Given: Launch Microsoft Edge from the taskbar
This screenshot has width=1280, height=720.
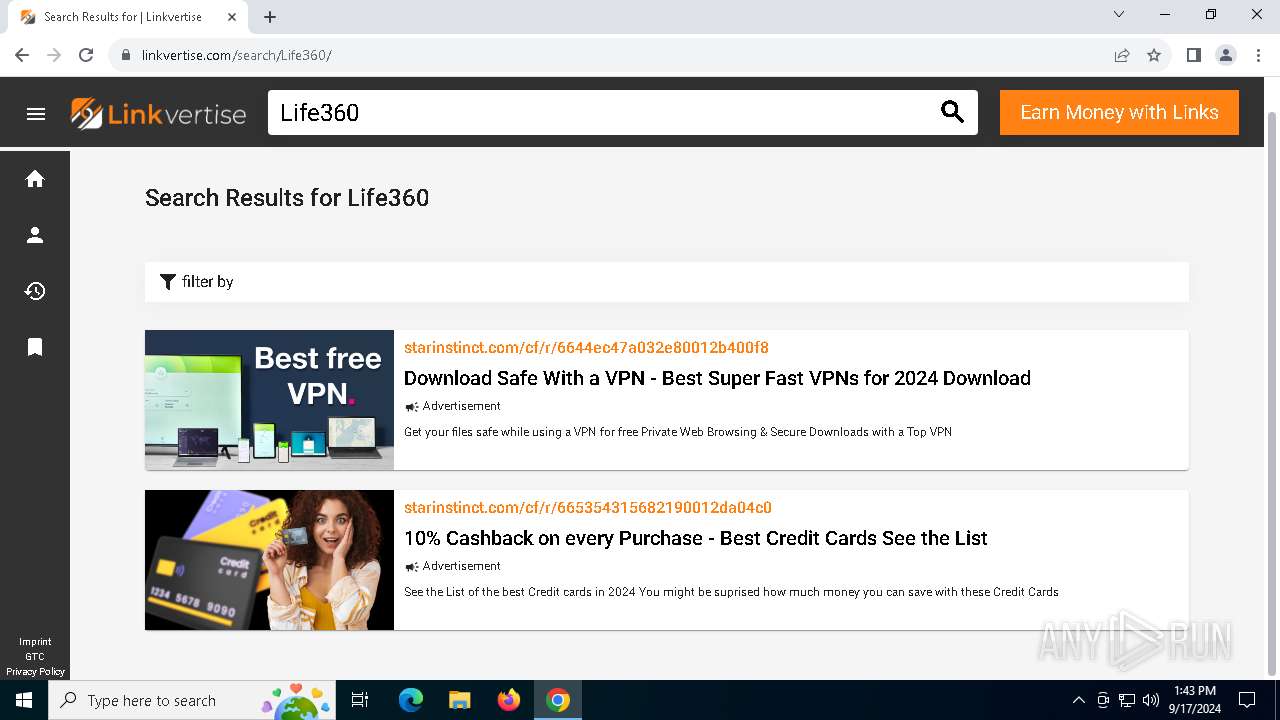Looking at the screenshot, I should click(411, 700).
